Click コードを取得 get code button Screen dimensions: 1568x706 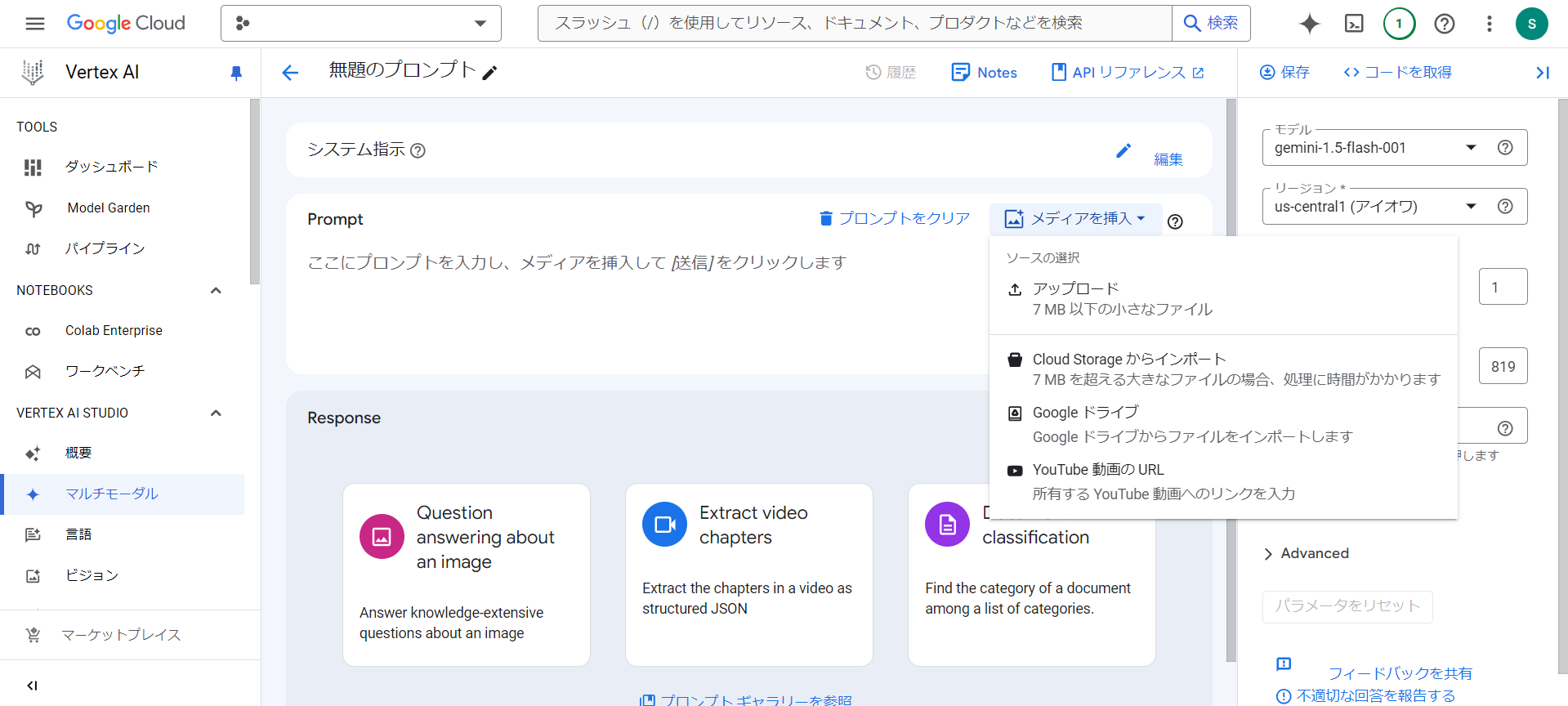point(1397,73)
